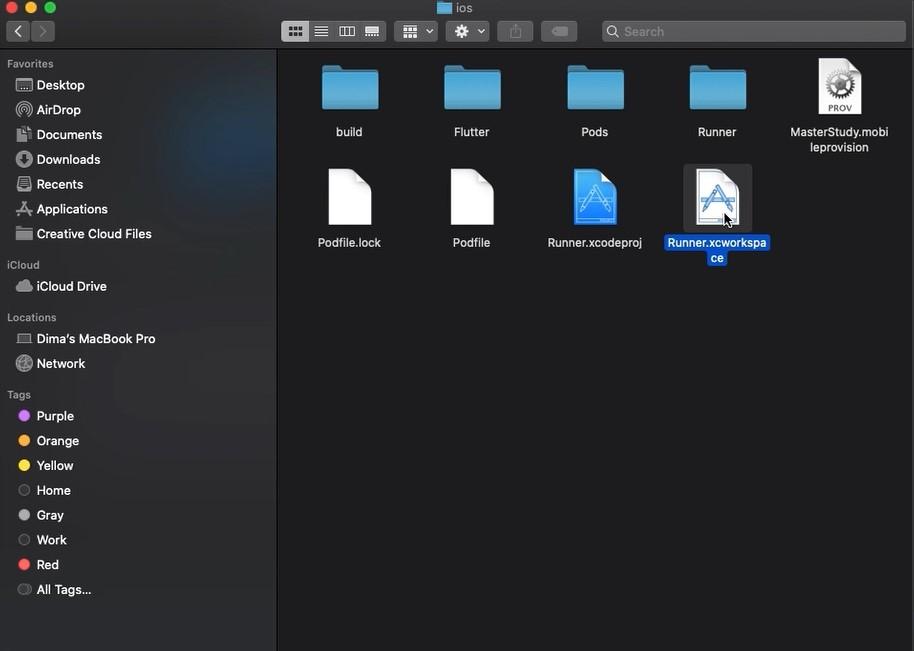
Task: Select the Pods folder
Action: coord(595,89)
